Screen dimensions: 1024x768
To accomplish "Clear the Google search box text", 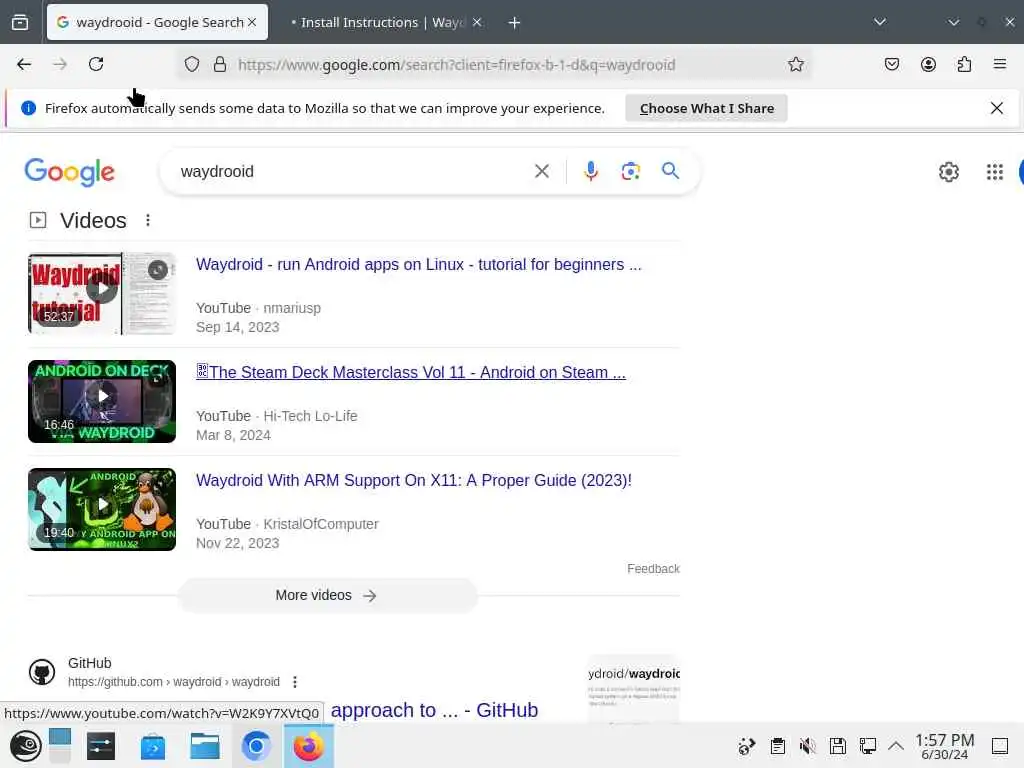I will point(541,171).
